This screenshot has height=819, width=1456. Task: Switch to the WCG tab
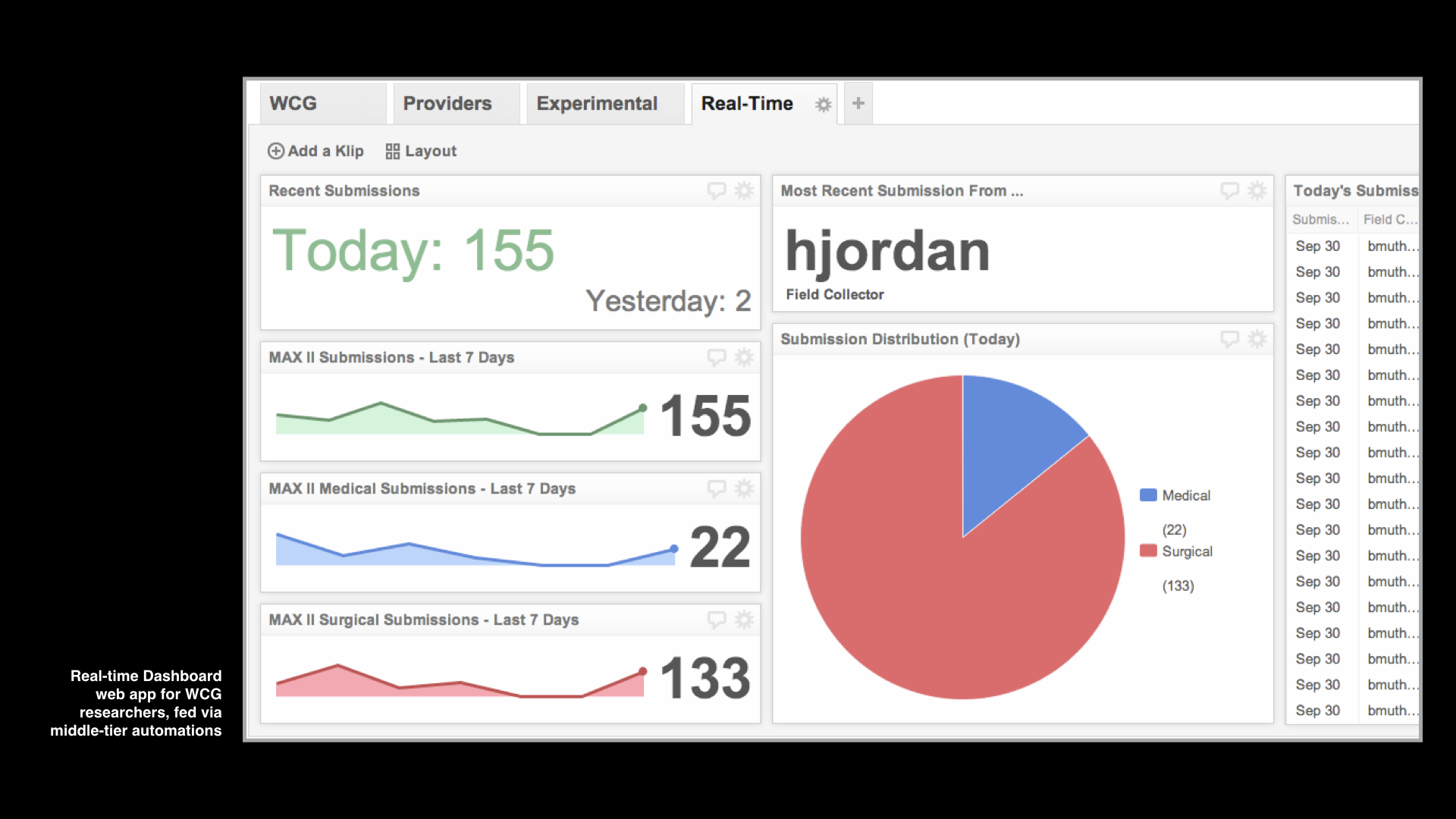(x=323, y=104)
